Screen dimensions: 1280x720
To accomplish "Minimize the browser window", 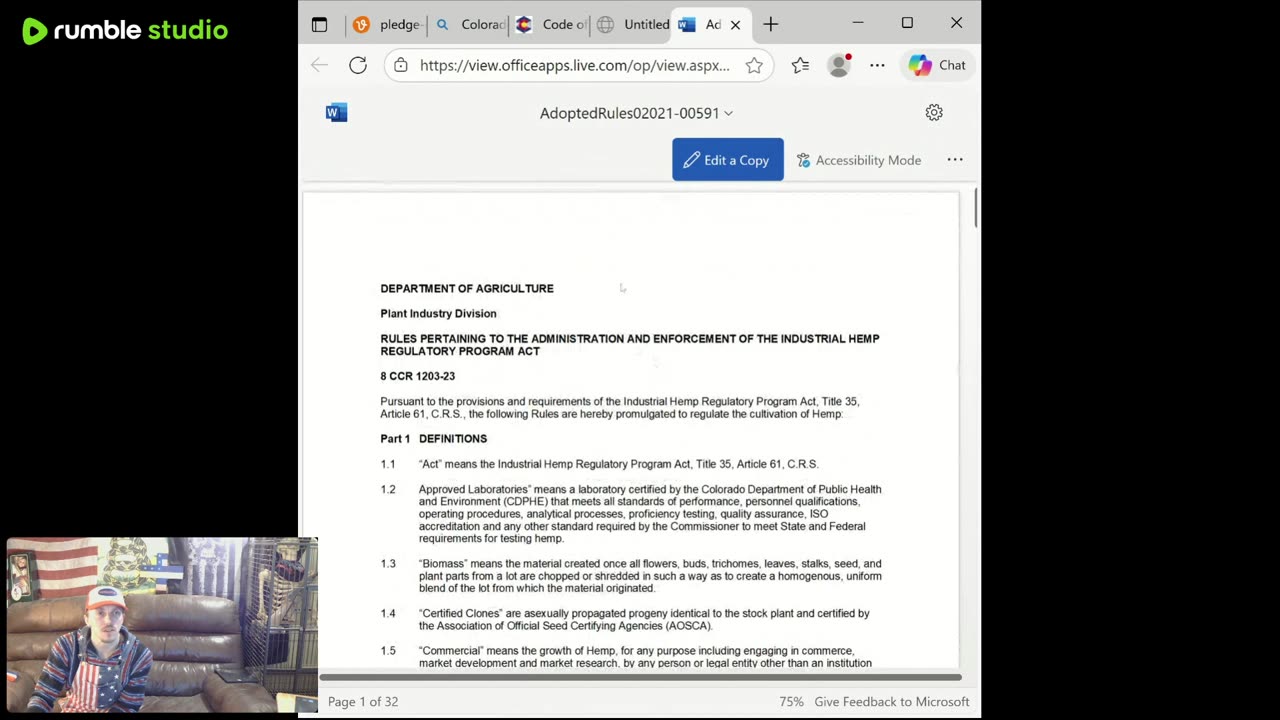I will coord(857,23).
